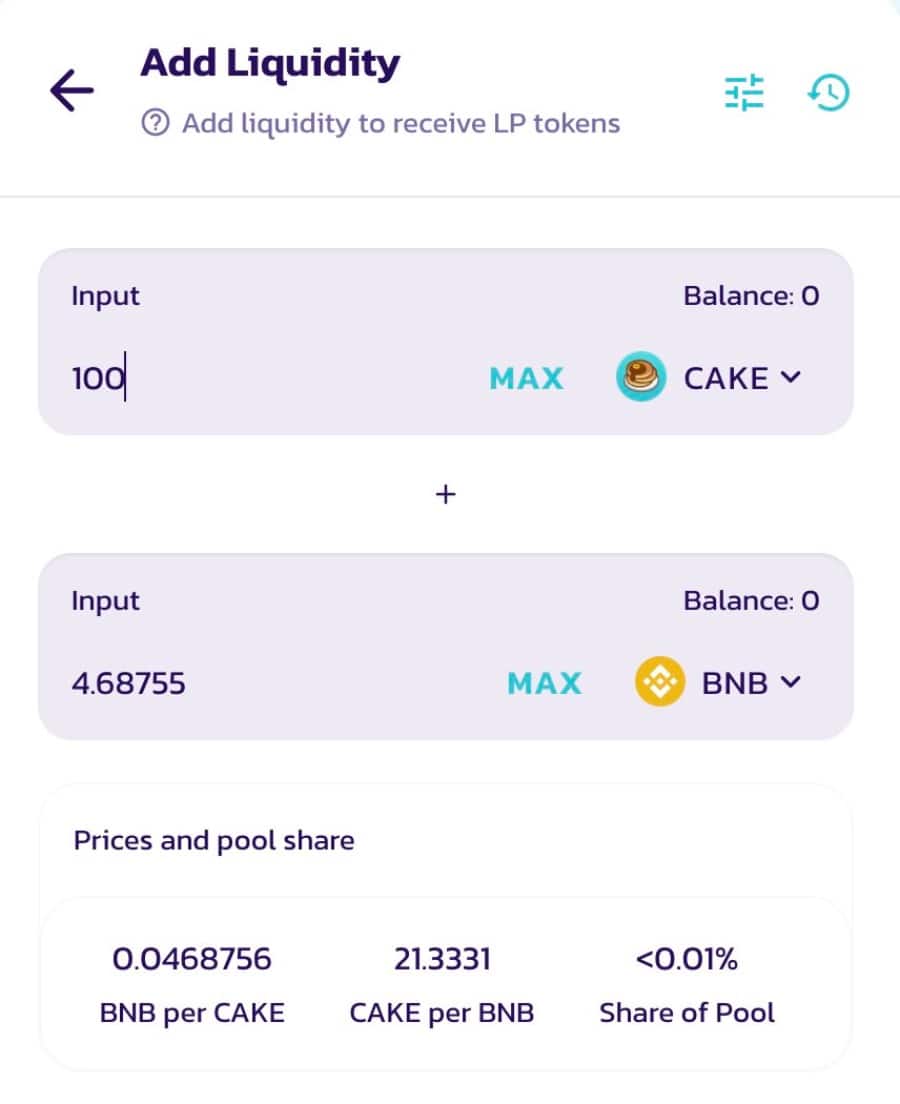Screen dimensions: 900x1104
Task: Click the Add Liquidity heading
Action: [x=270, y=64]
